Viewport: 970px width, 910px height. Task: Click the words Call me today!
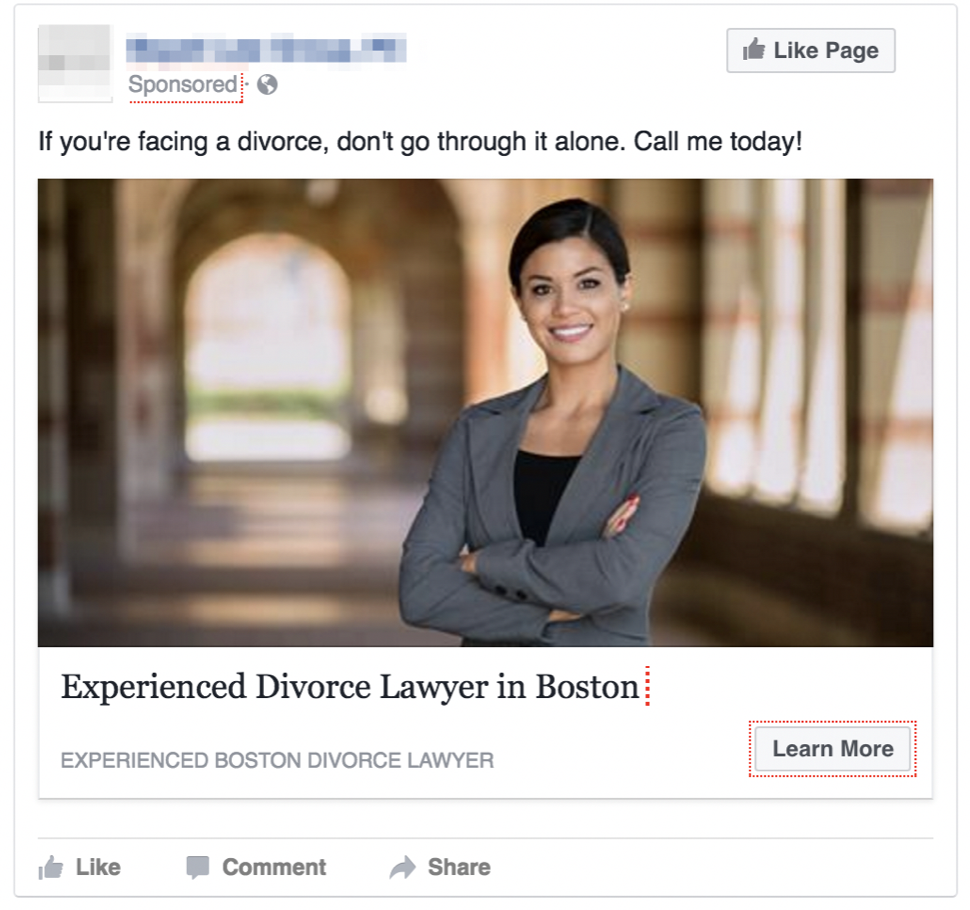[x=718, y=141]
